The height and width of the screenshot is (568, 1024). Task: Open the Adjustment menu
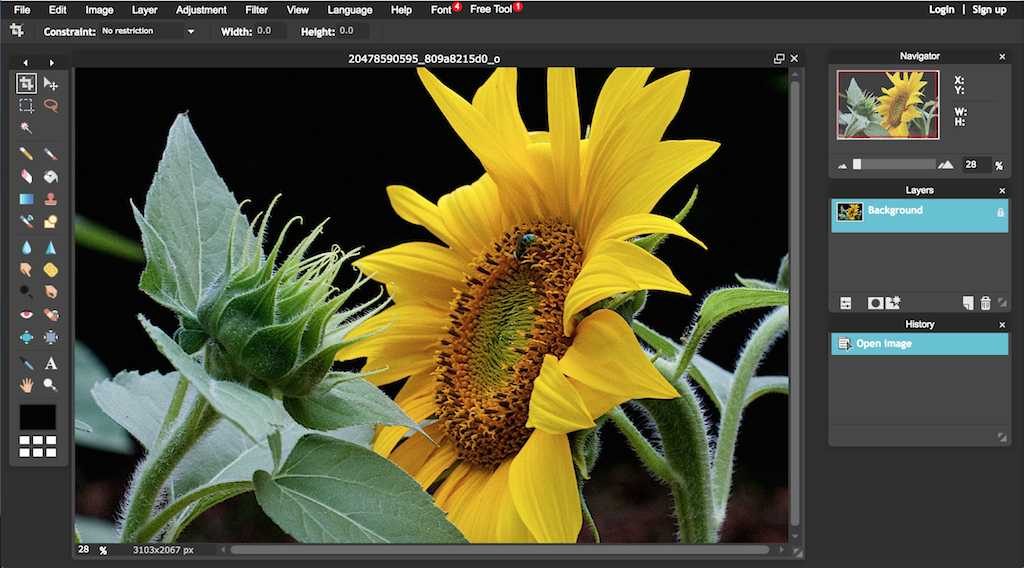click(201, 10)
